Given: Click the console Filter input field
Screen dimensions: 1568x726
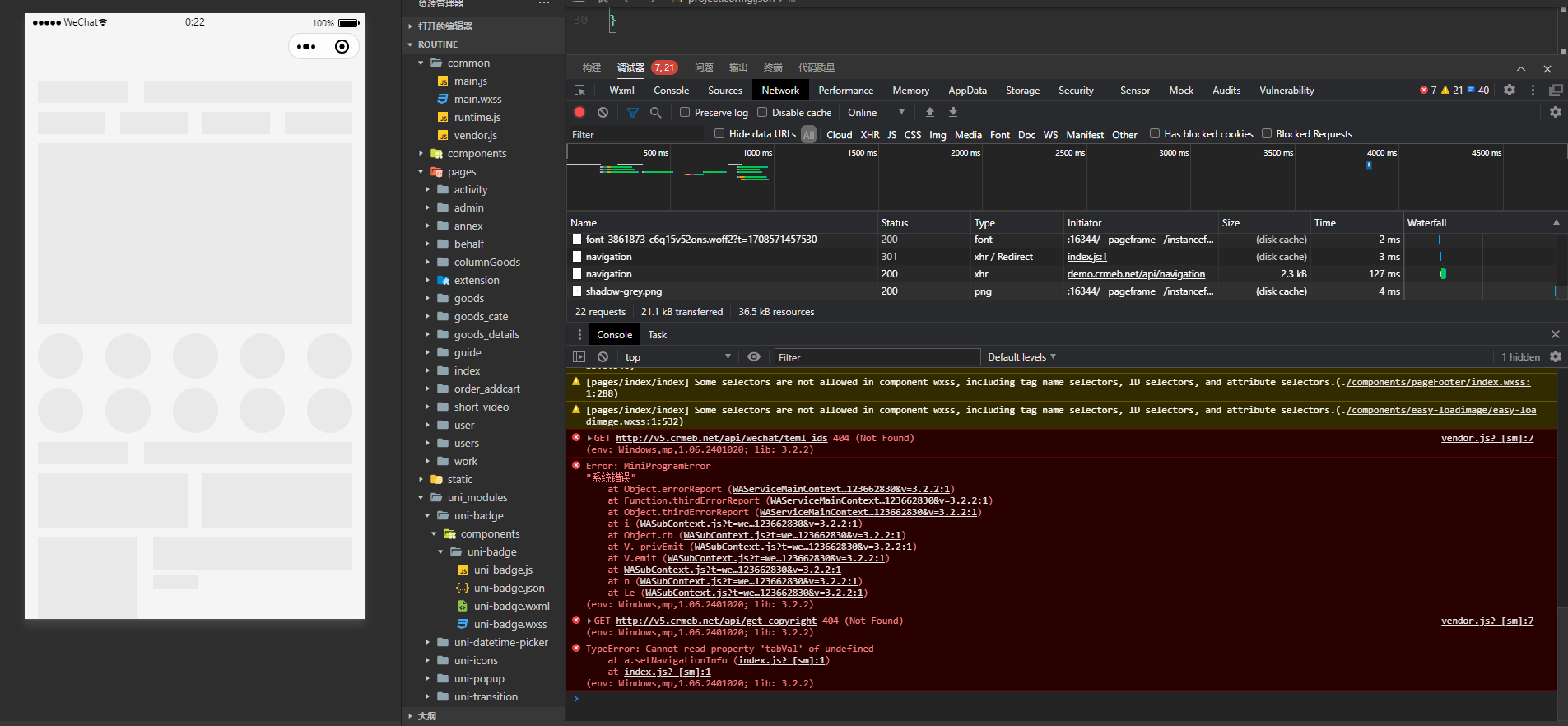Looking at the screenshot, I should tap(877, 357).
